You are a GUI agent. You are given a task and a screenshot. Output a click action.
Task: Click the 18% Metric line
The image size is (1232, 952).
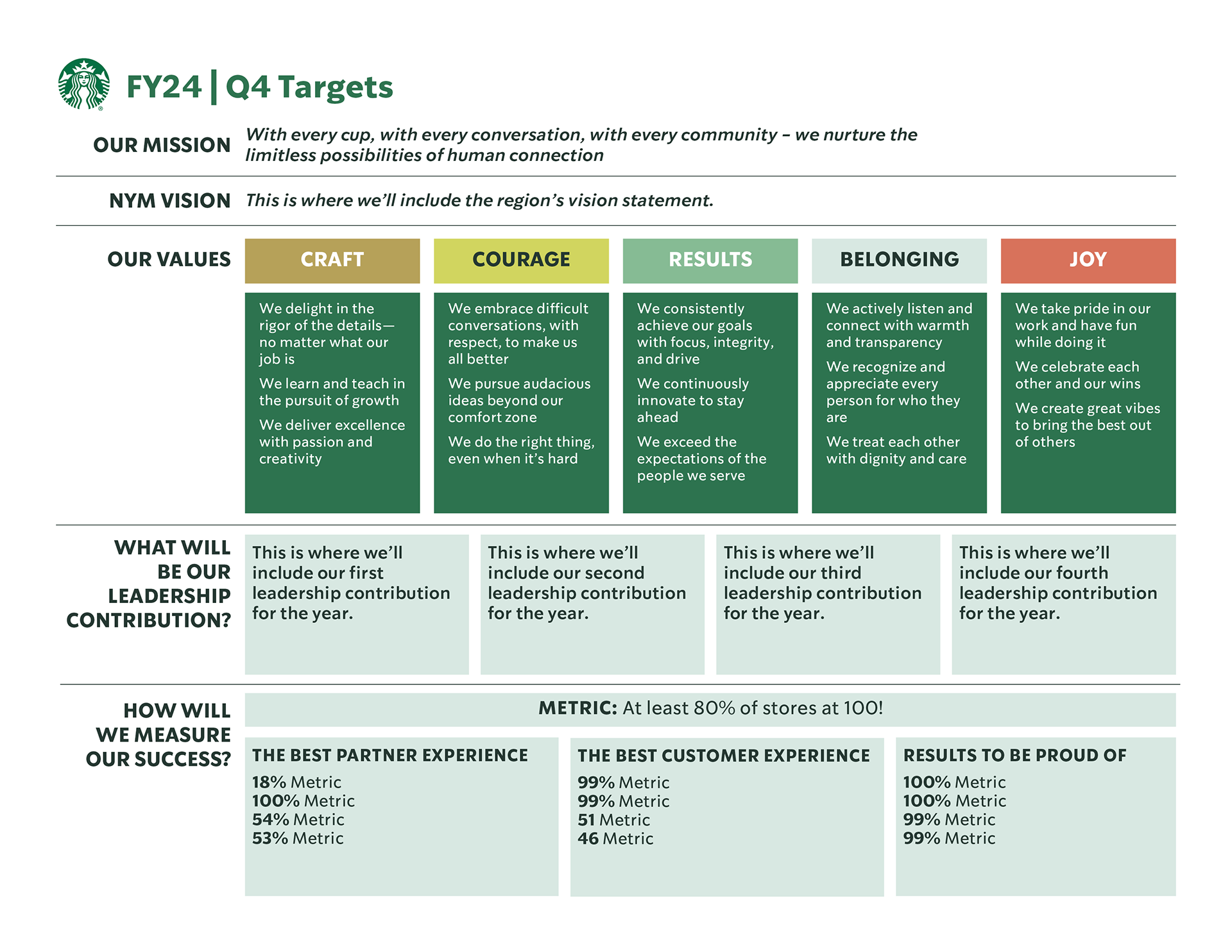pyautogui.click(x=296, y=783)
